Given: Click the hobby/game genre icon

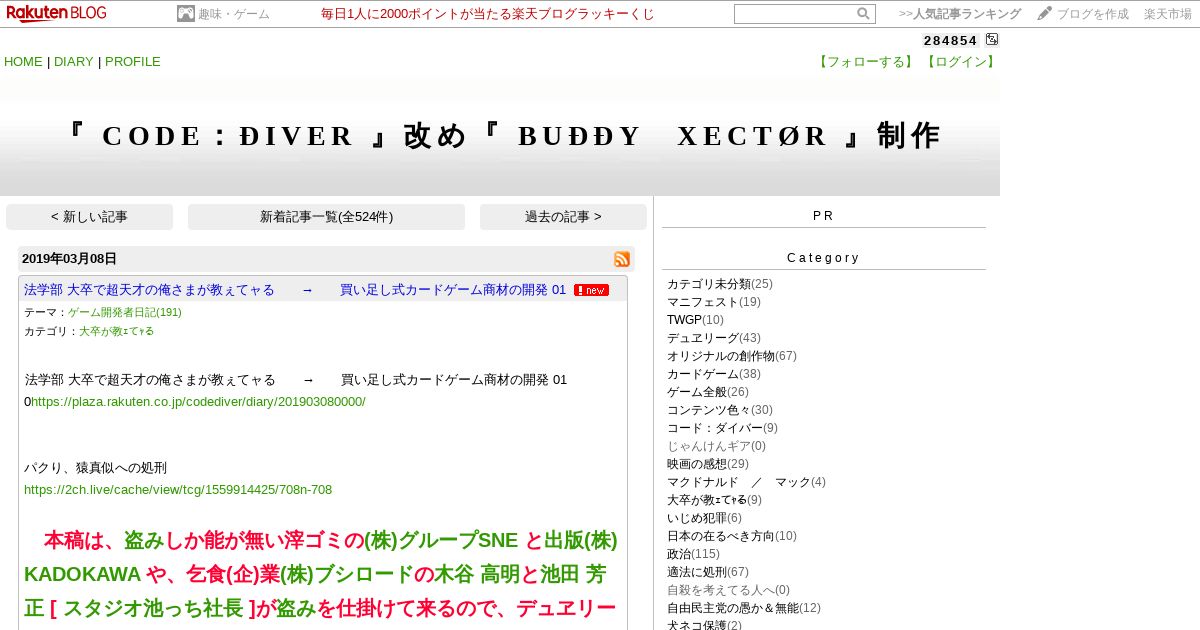Looking at the screenshot, I should pyautogui.click(x=185, y=14).
